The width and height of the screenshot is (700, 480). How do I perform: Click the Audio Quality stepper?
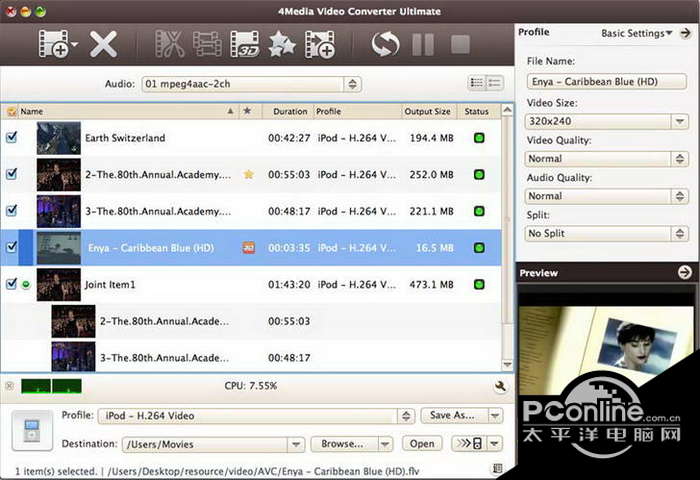pos(679,196)
